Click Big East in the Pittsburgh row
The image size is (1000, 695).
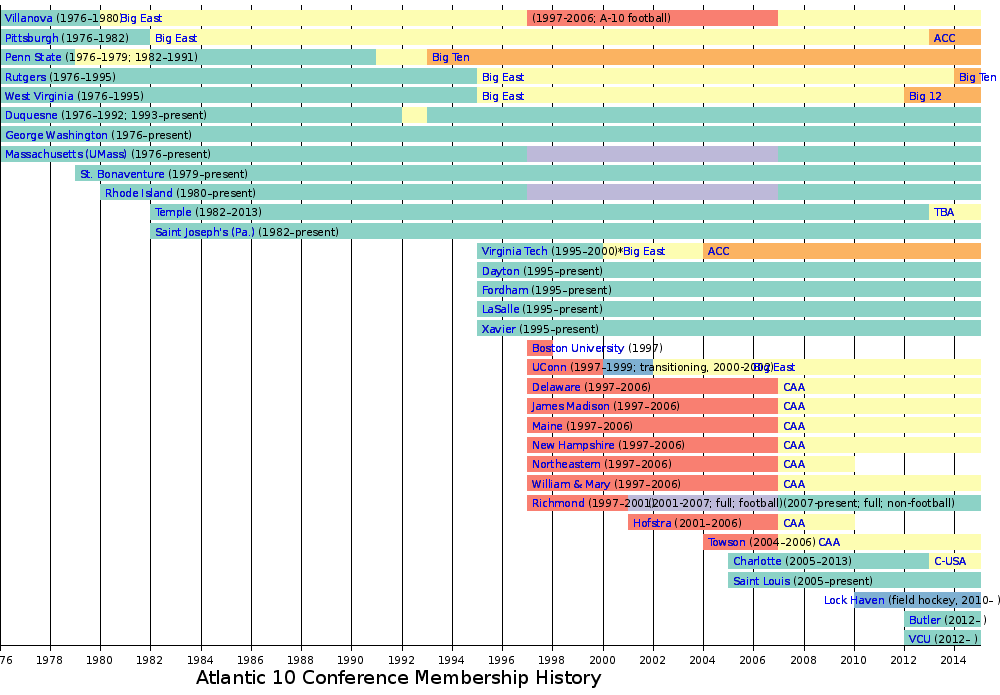coord(176,38)
